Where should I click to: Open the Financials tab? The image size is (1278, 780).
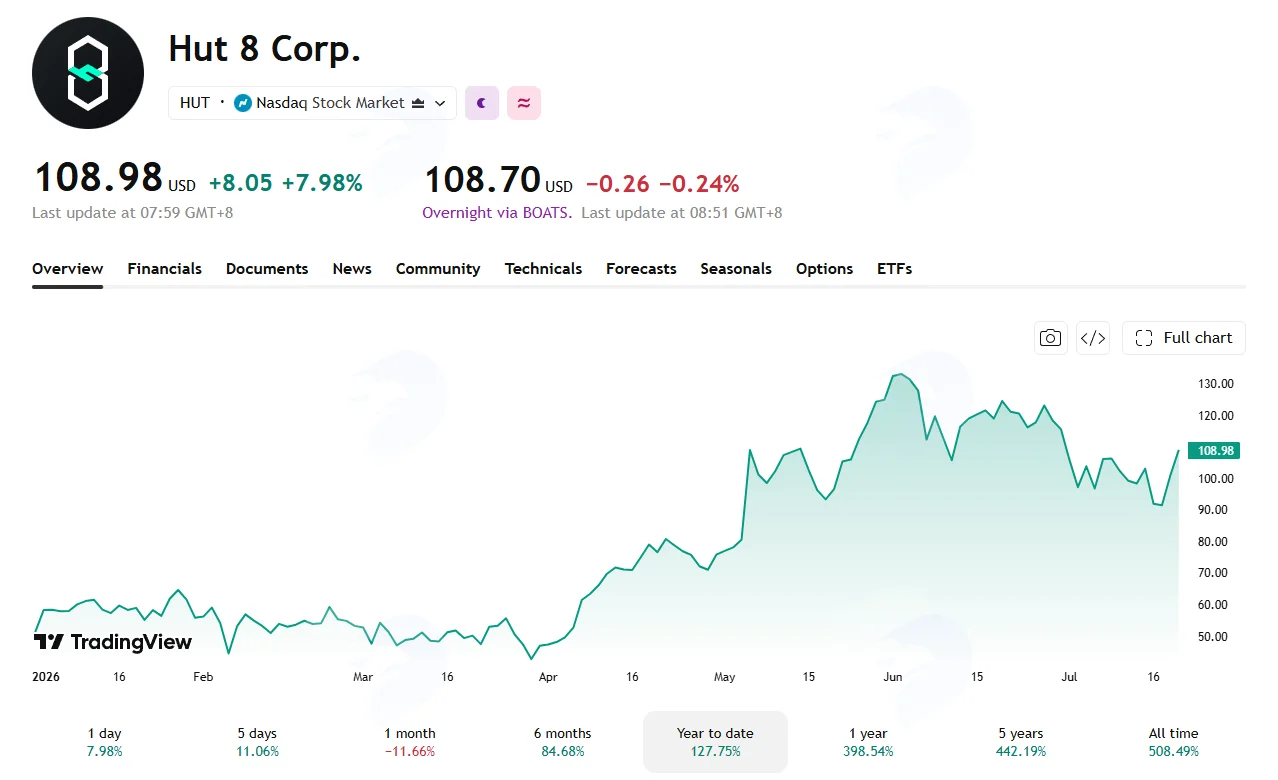pyautogui.click(x=164, y=269)
